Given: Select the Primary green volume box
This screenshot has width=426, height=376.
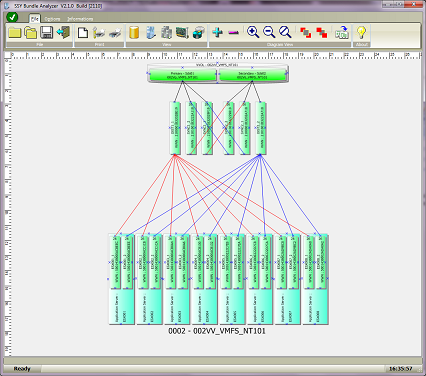Looking at the screenshot, I should click(x=182, y=75).
